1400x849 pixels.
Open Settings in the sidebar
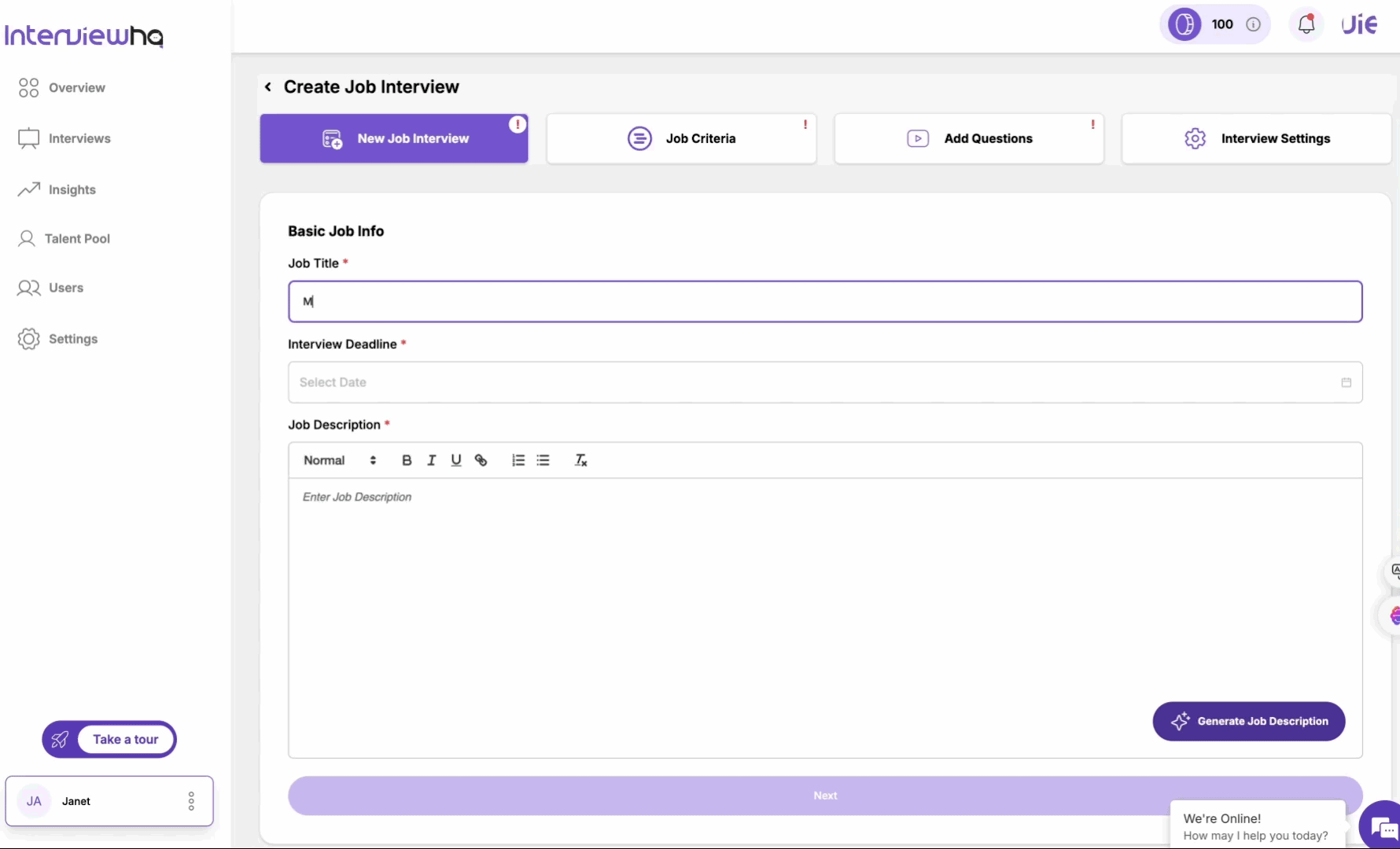(x=57, y=339)
